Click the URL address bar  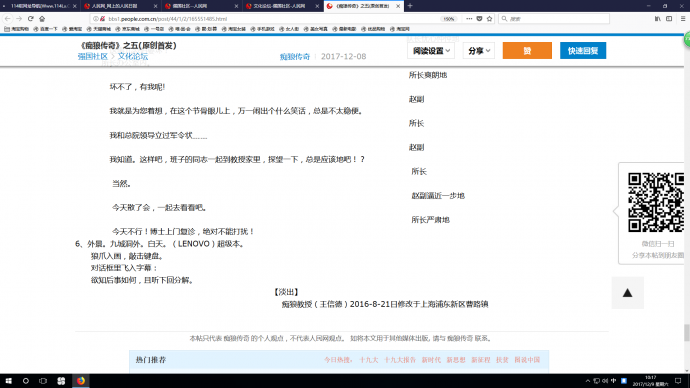(x=264, y=19)
